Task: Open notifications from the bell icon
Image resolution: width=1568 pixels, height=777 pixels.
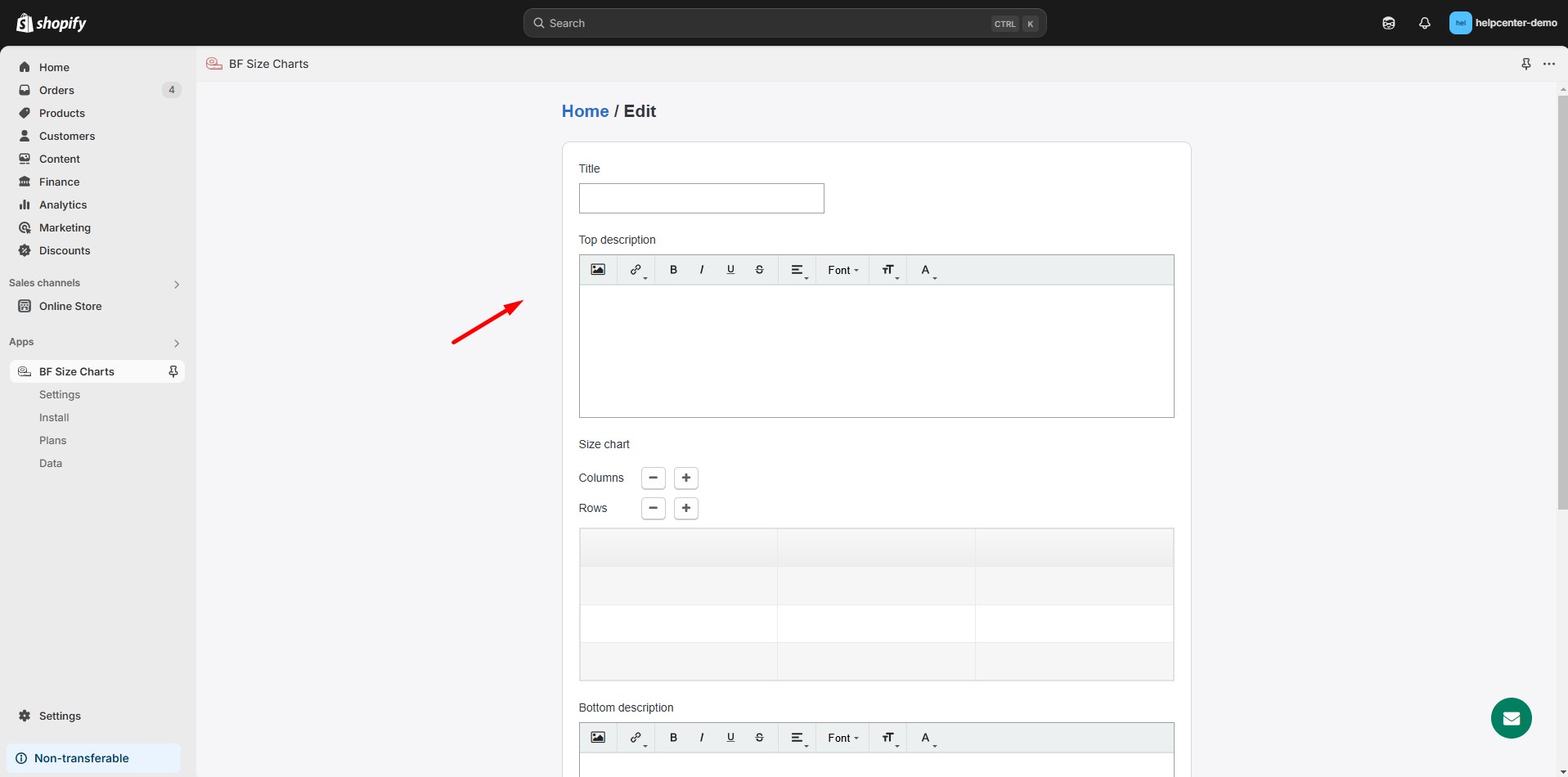Action: click(1424, 23)
